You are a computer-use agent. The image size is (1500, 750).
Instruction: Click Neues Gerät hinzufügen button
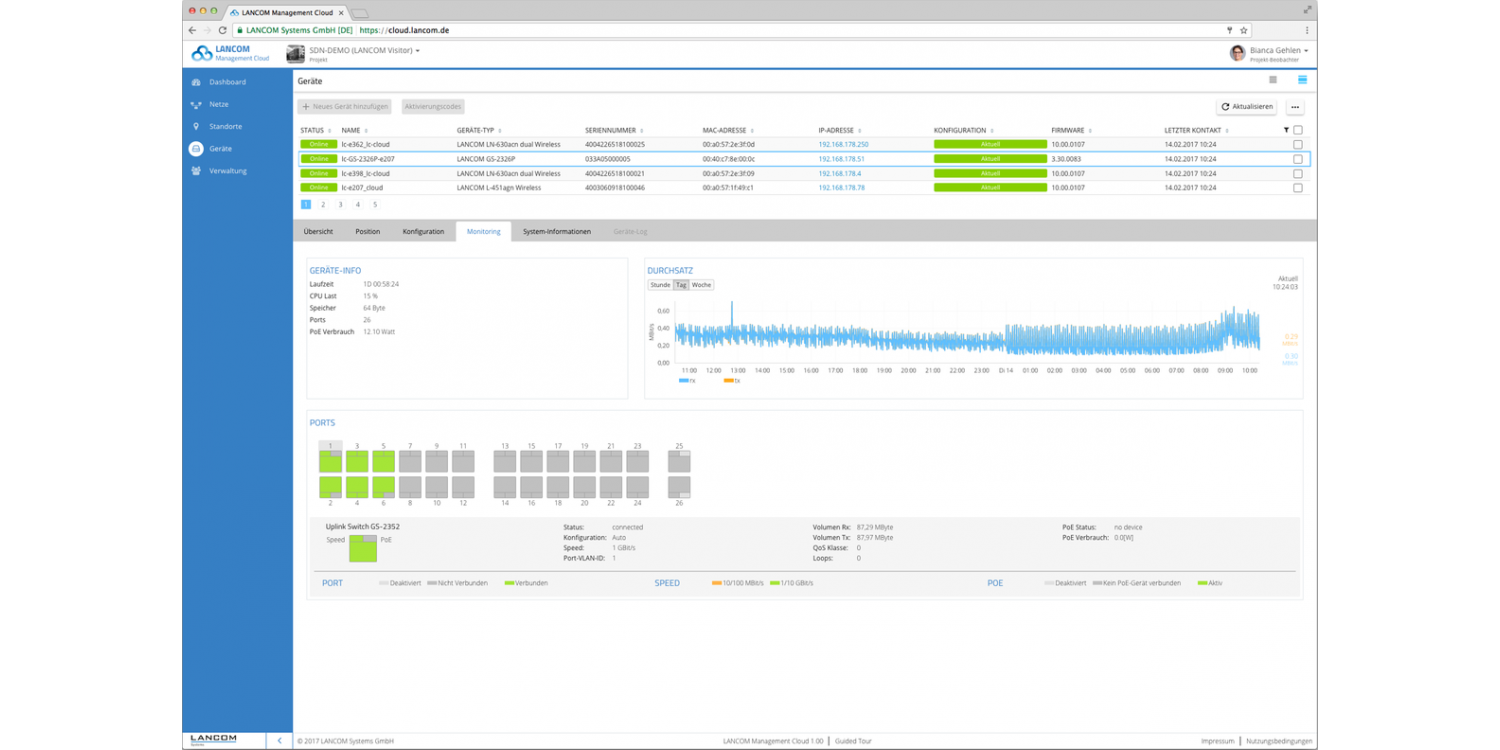(344, 107)
